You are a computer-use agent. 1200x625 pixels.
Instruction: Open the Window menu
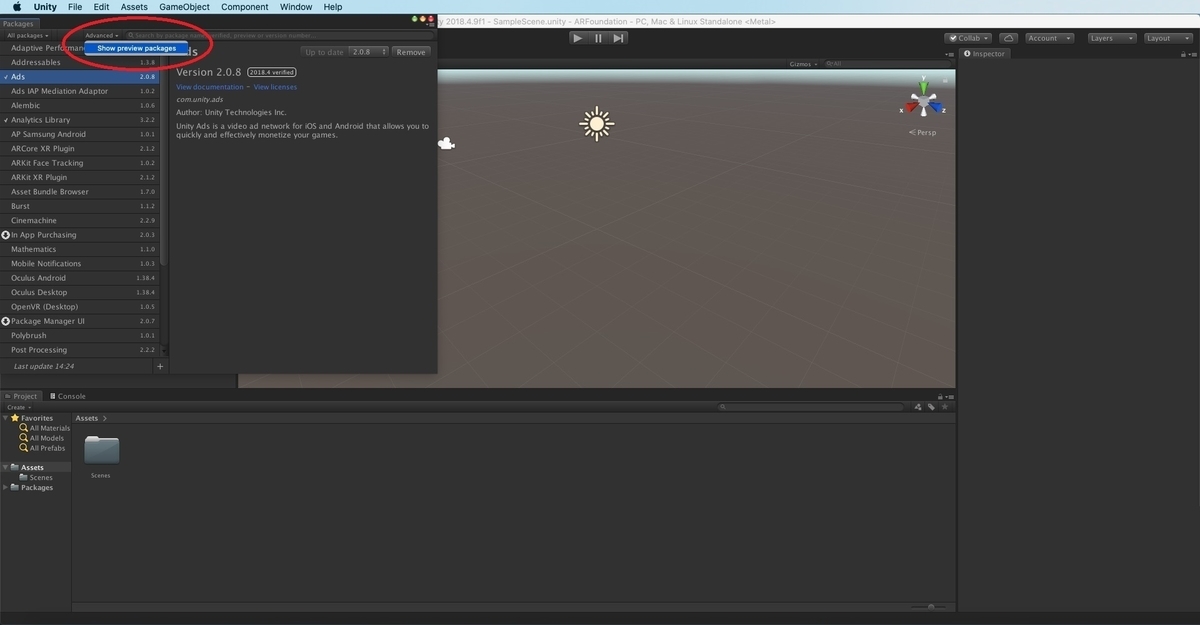pos(296,7)
